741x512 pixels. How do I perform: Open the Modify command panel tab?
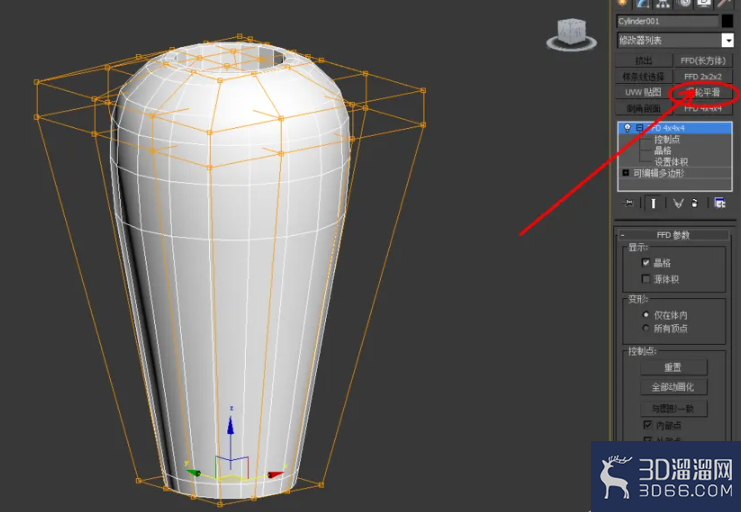(643, 3)
